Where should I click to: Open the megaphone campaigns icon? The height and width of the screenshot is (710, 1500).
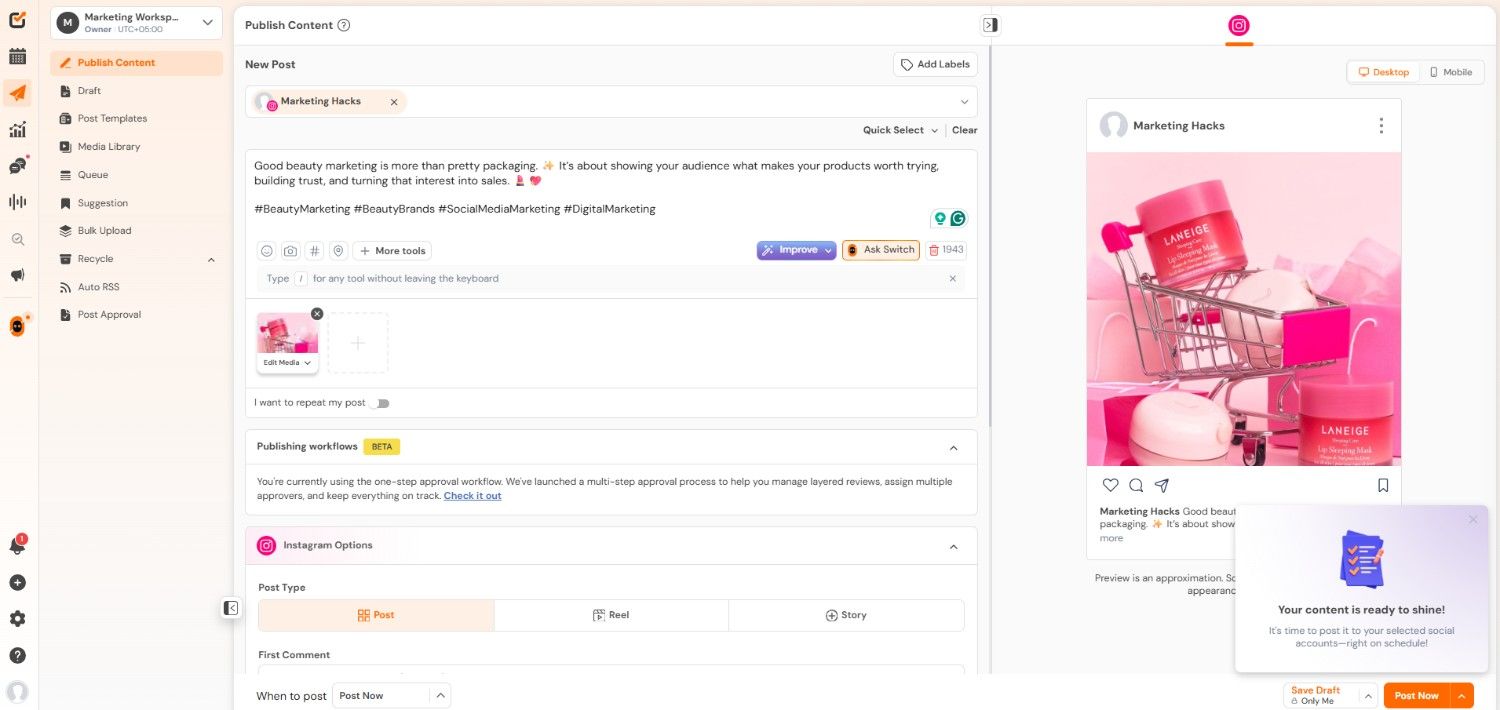click(17, 275)
